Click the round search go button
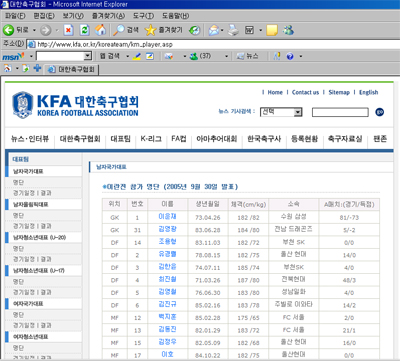Screen dimensions: 400x361 (x=380, y=112)
